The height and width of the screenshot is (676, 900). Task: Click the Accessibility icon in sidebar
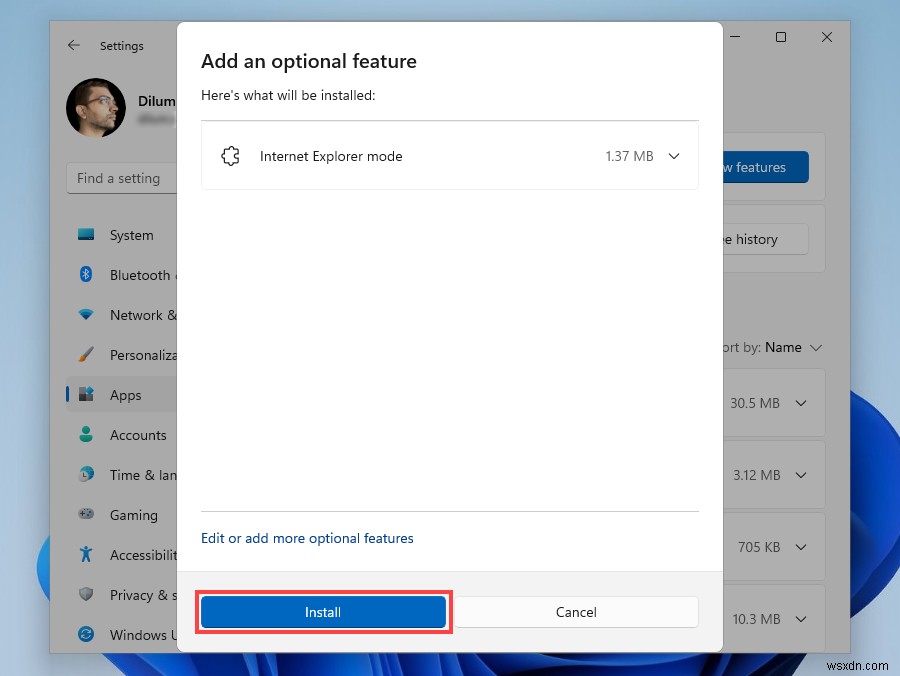86,555
